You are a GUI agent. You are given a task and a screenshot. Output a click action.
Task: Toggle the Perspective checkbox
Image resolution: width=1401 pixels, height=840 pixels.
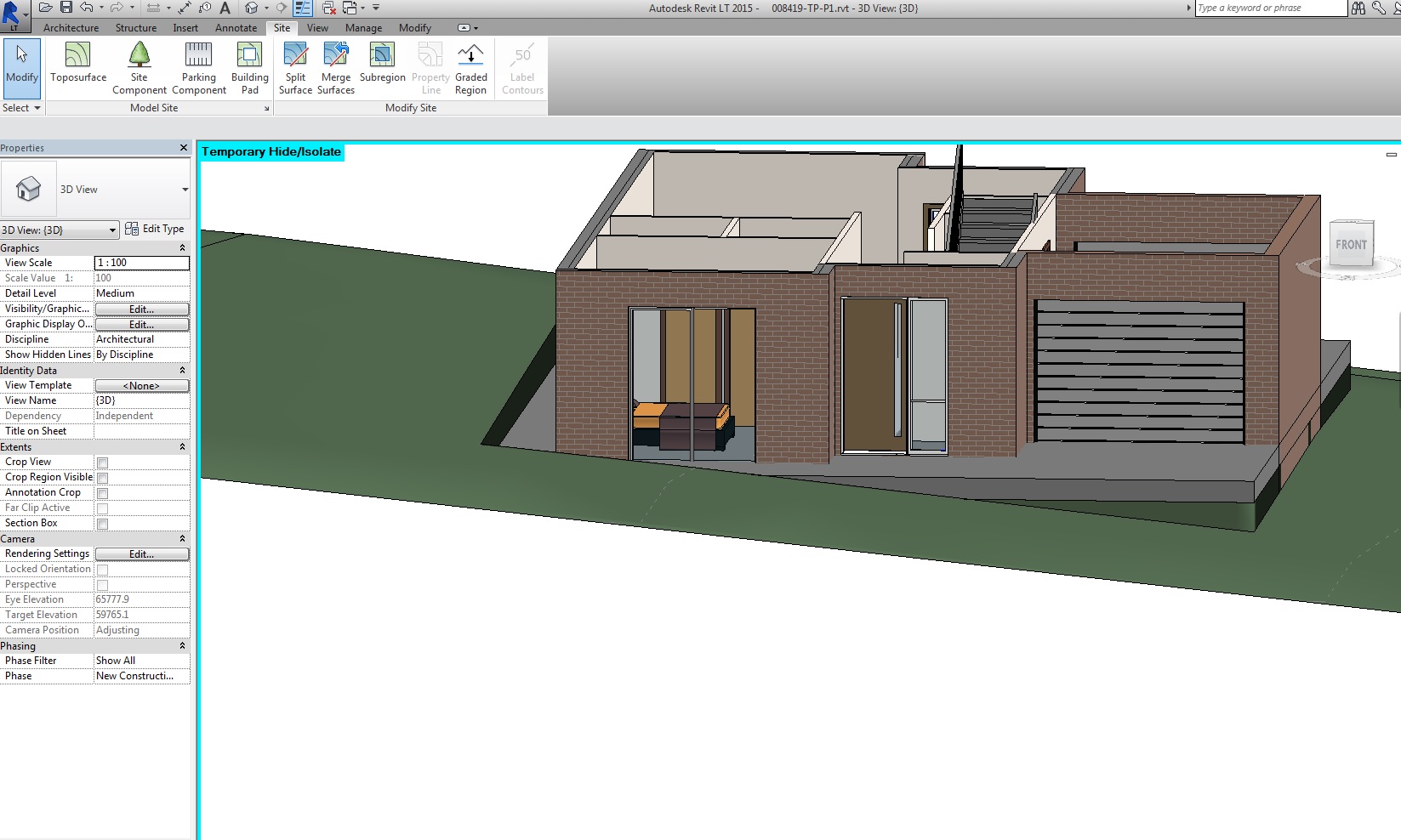pyautogui.click(x=102, y=585)
